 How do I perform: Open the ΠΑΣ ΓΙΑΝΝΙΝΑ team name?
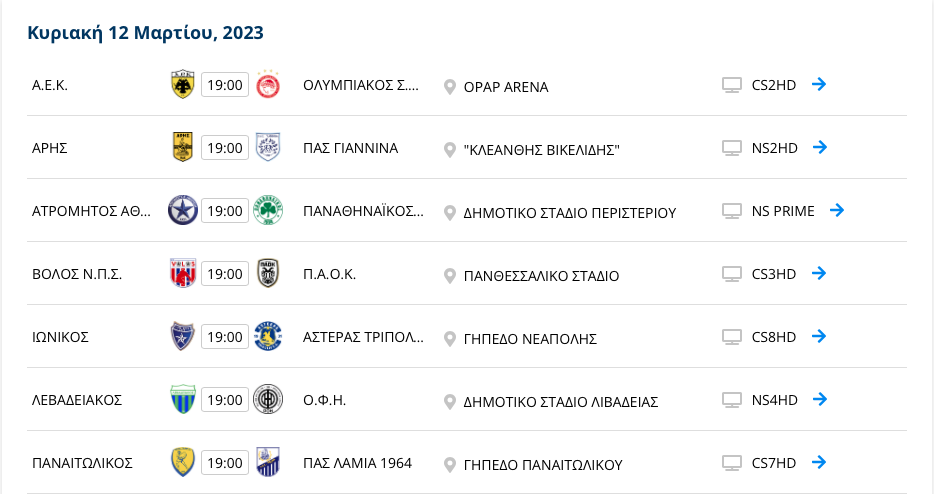pos(350,148)
